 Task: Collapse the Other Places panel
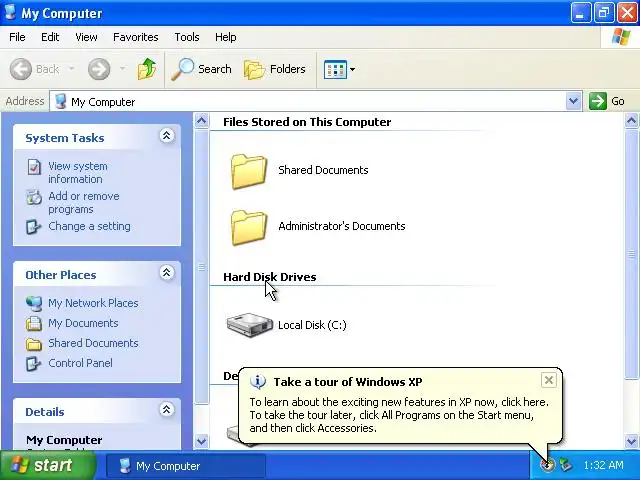(167, 273)
